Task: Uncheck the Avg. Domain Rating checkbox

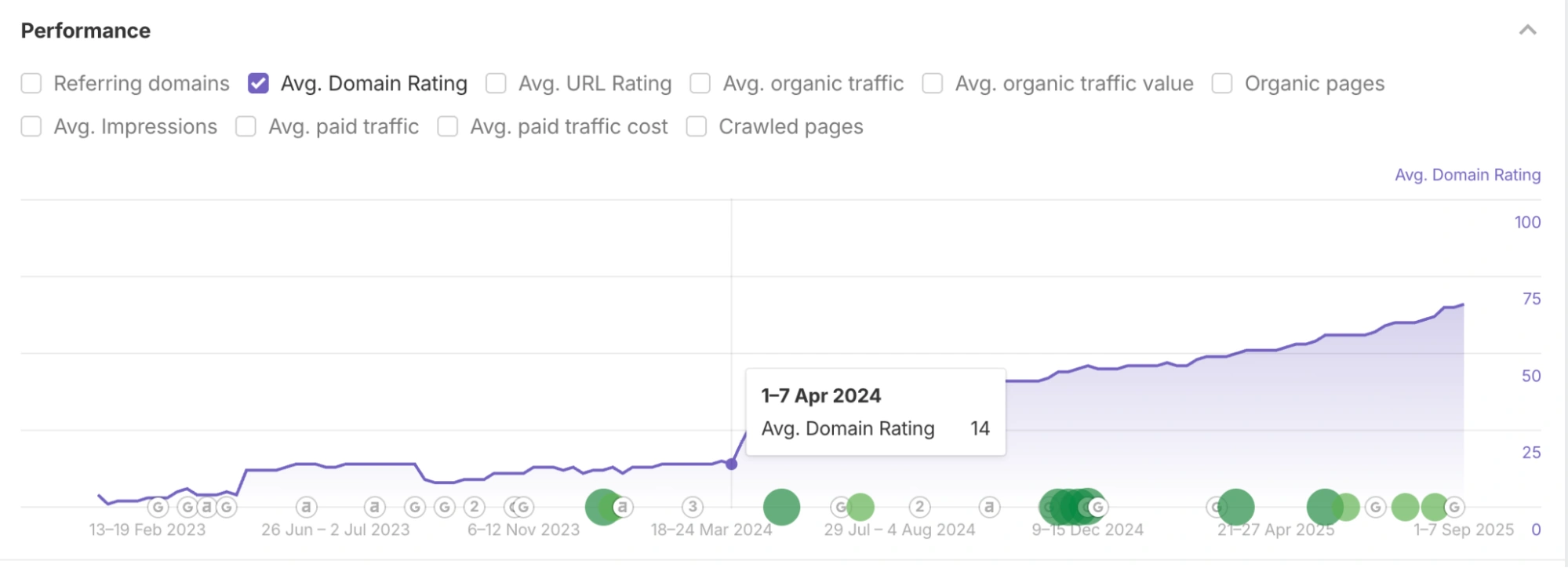Action: pyautogui.click(x=258, y=83)
